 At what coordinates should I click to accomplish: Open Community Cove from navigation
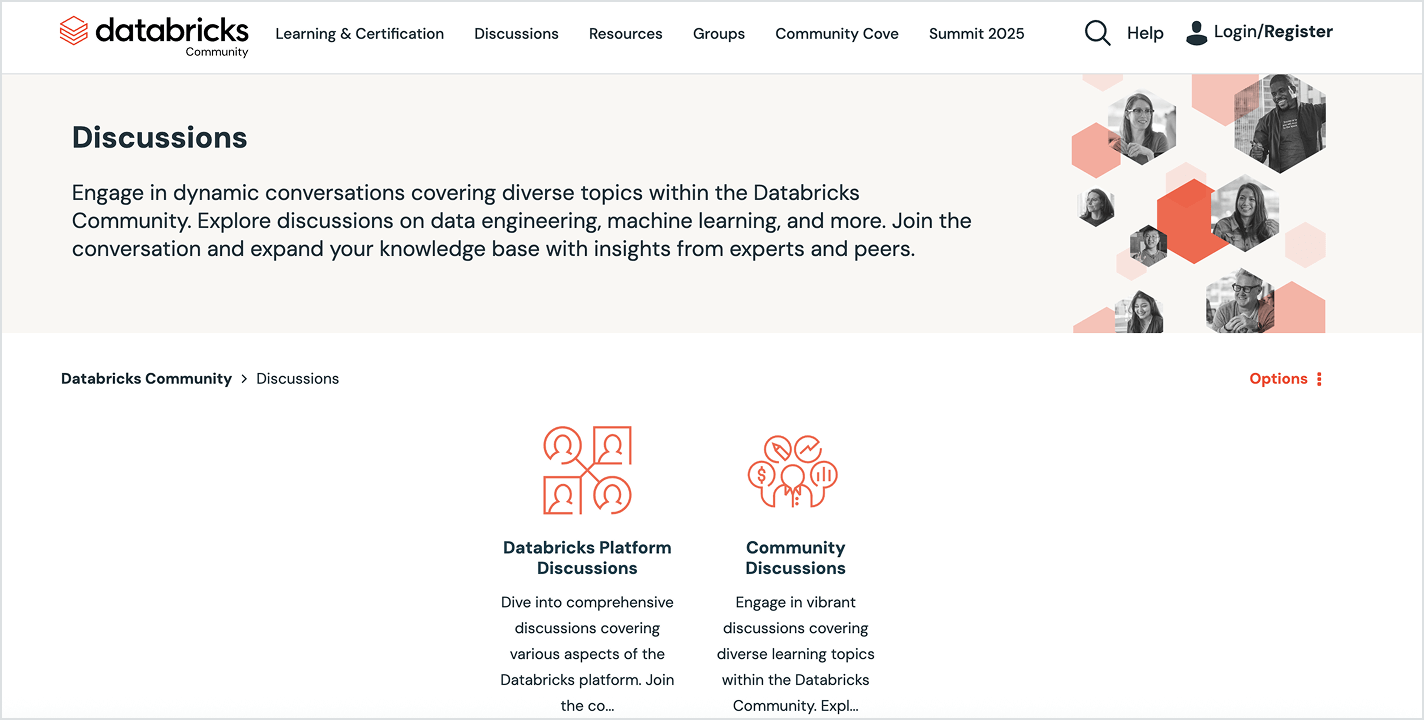pos(836,34)
